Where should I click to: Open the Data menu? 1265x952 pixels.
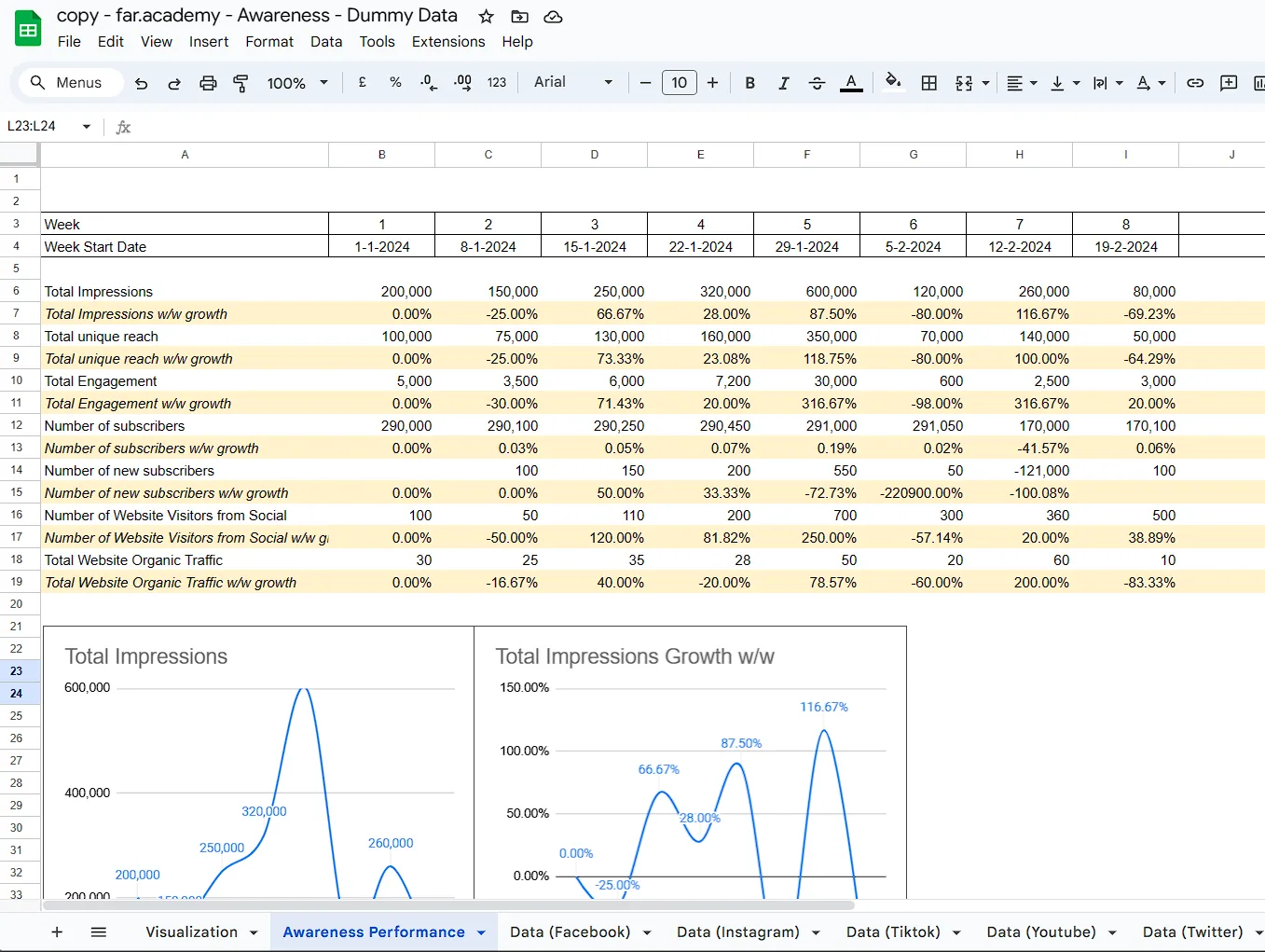tap(326, 42)
